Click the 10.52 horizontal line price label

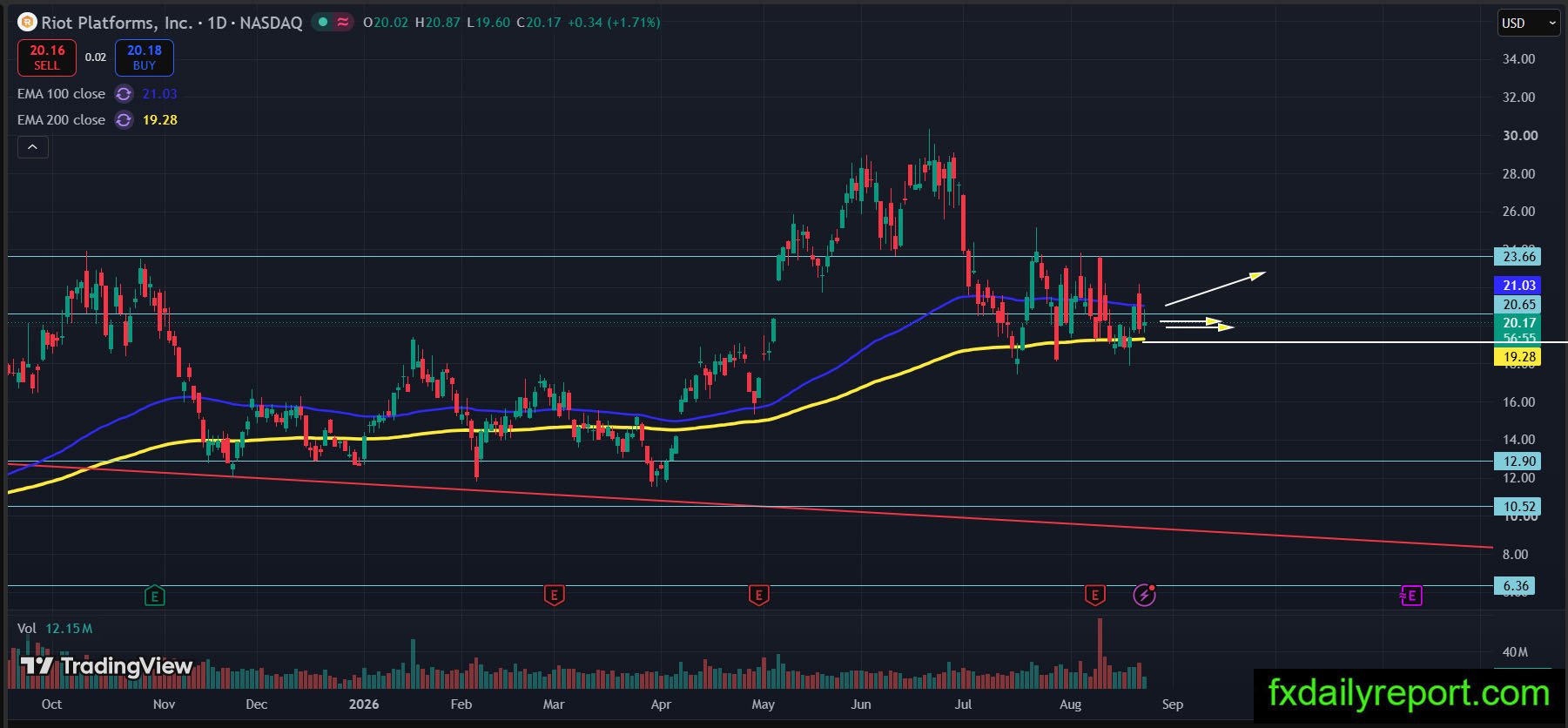[1519, 507]
